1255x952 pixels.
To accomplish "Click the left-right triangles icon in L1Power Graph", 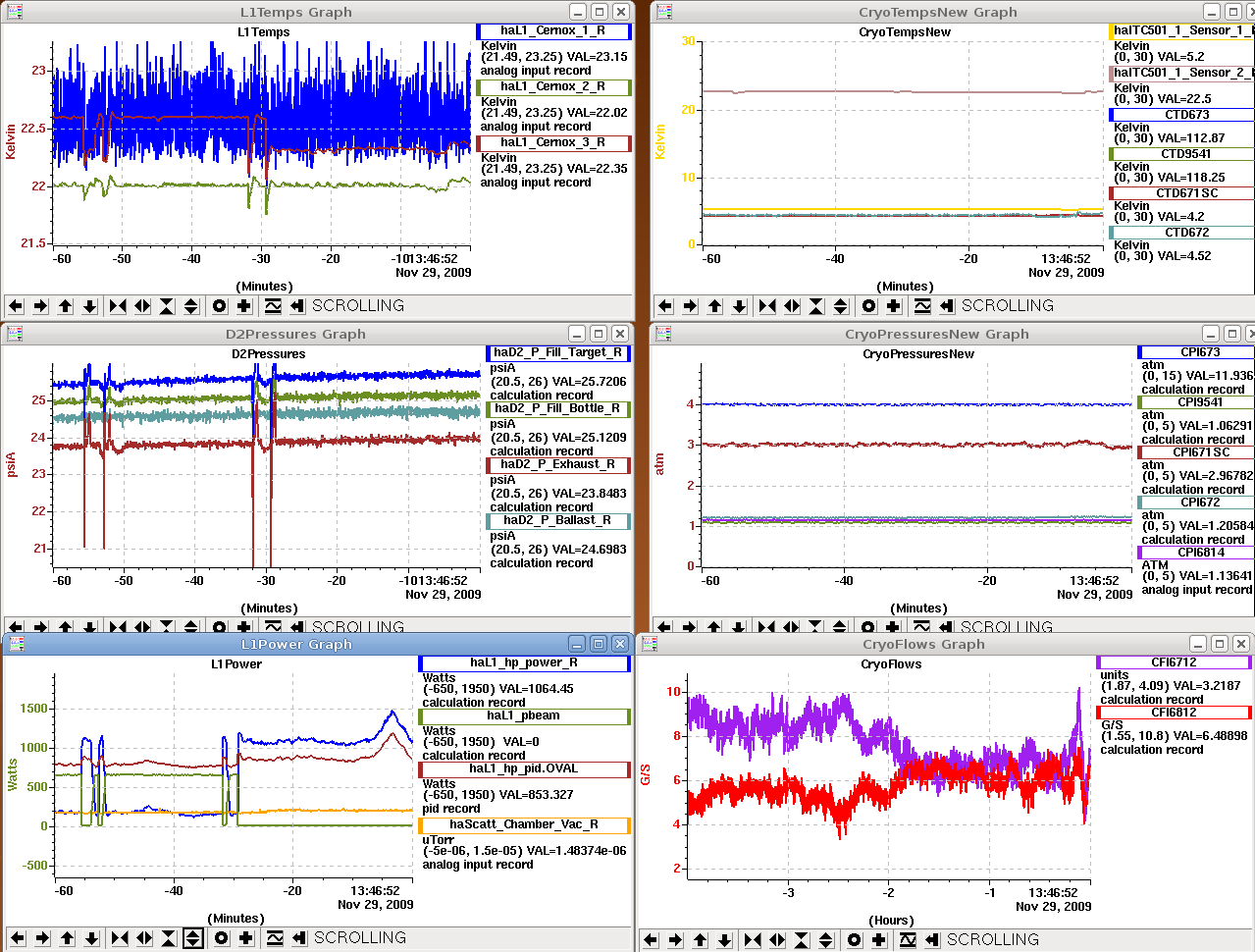I will coord(144,938).
